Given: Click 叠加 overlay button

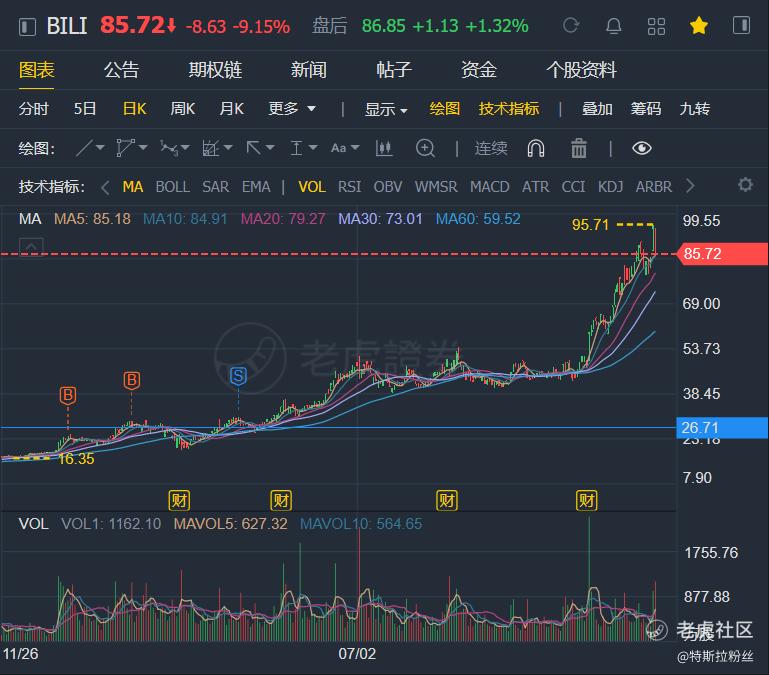Looking at the screenshot, I should (597, 108).
